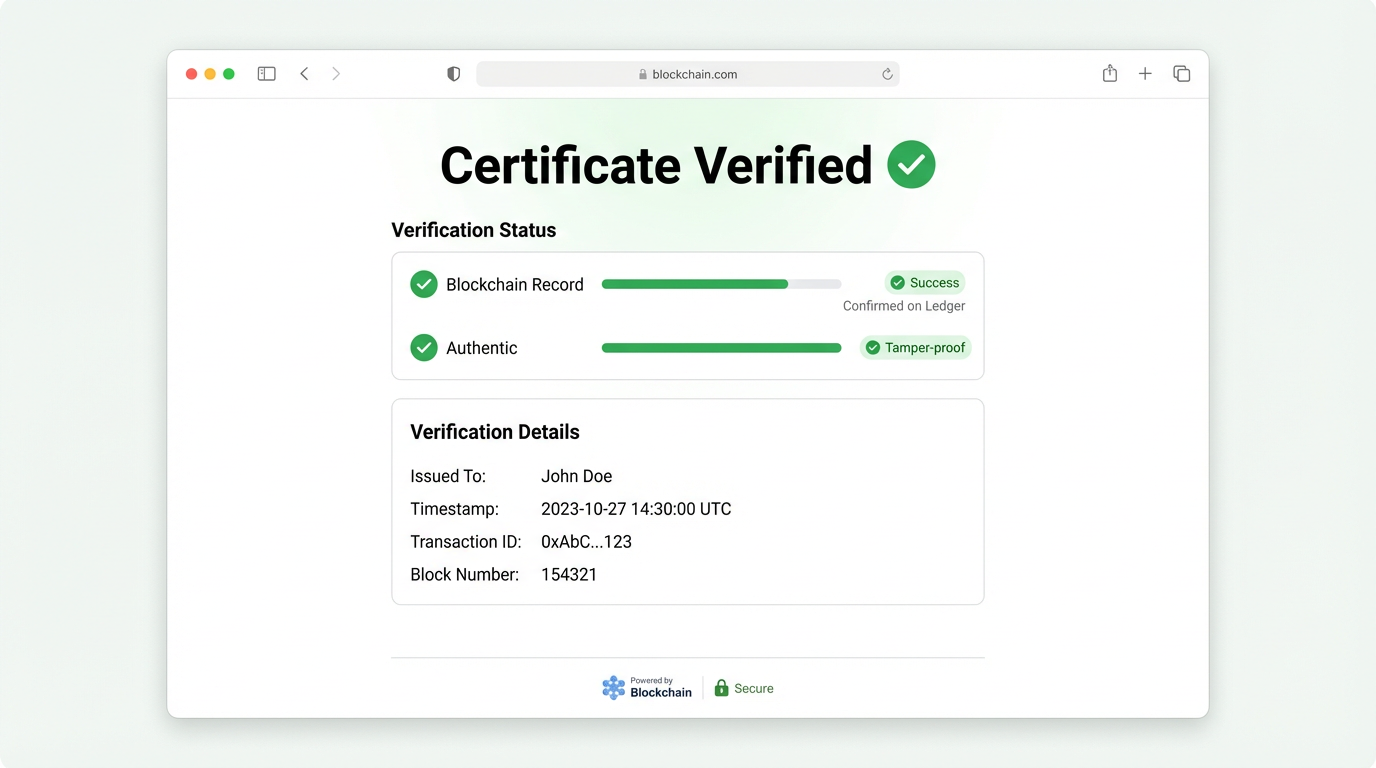This screenshot has height=768, width=1376.
Task: Expand the Verification Status section
Action: (473, 230)
